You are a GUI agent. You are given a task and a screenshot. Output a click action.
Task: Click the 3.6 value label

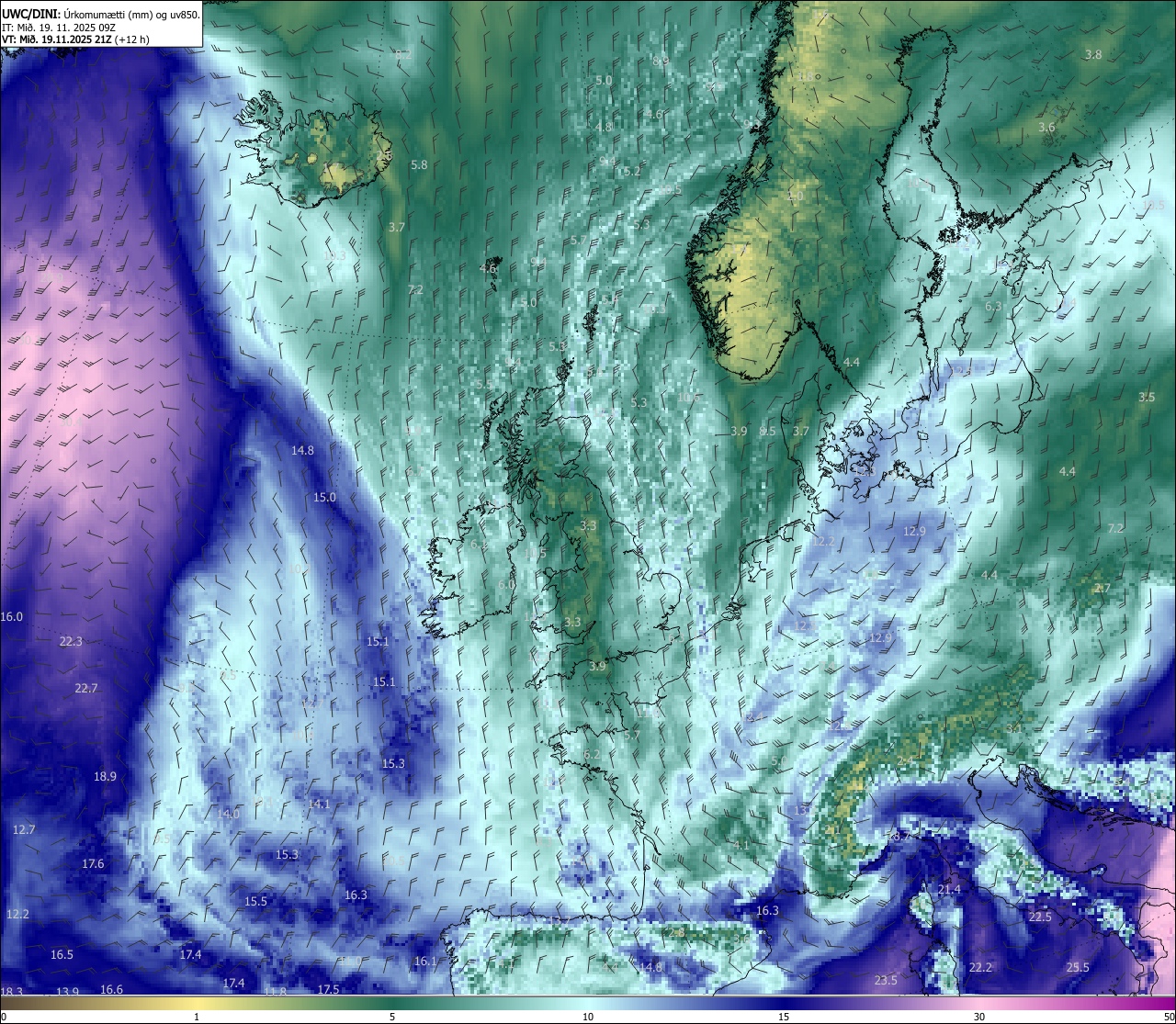click(1046, 127)
